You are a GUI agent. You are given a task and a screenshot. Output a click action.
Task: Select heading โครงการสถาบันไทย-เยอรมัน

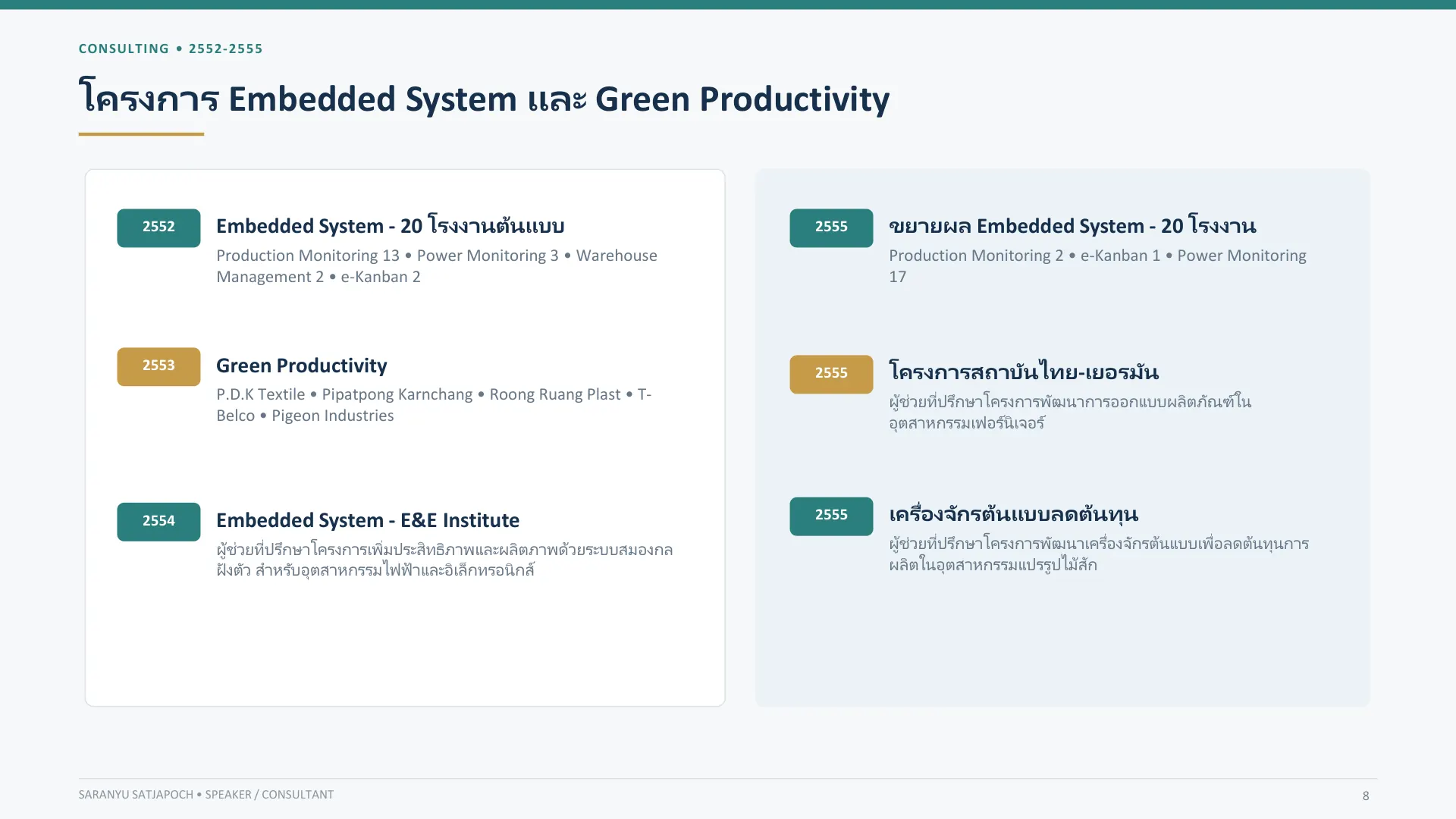[1024, 372]
